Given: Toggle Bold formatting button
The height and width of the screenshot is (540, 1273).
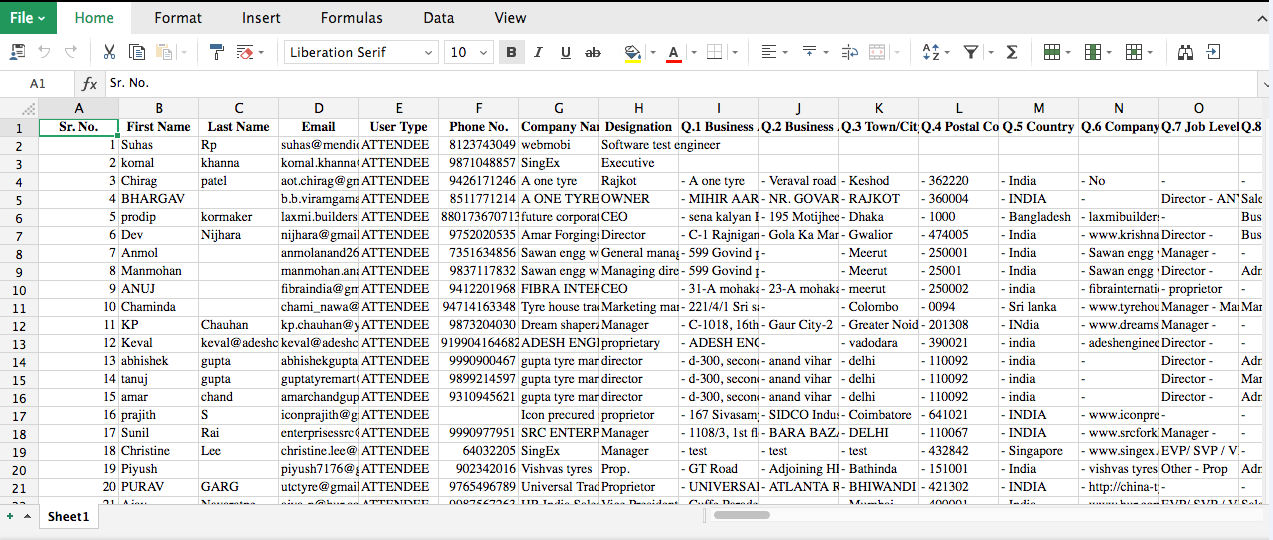Looking at the screenshot, I should (511, 52).
